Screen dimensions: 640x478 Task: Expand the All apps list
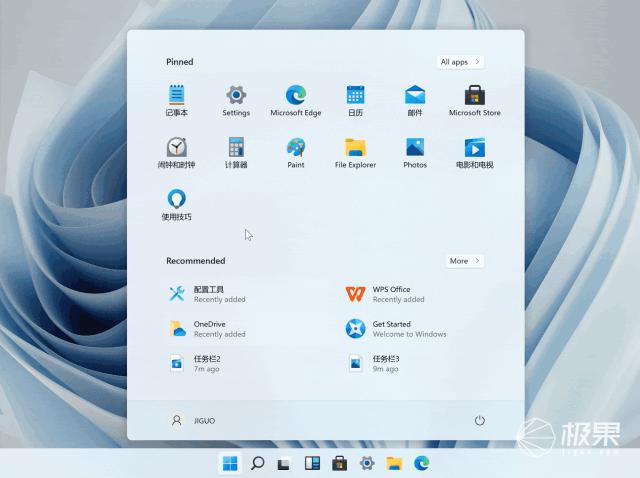pyautogui.click(x=460, y=62)
